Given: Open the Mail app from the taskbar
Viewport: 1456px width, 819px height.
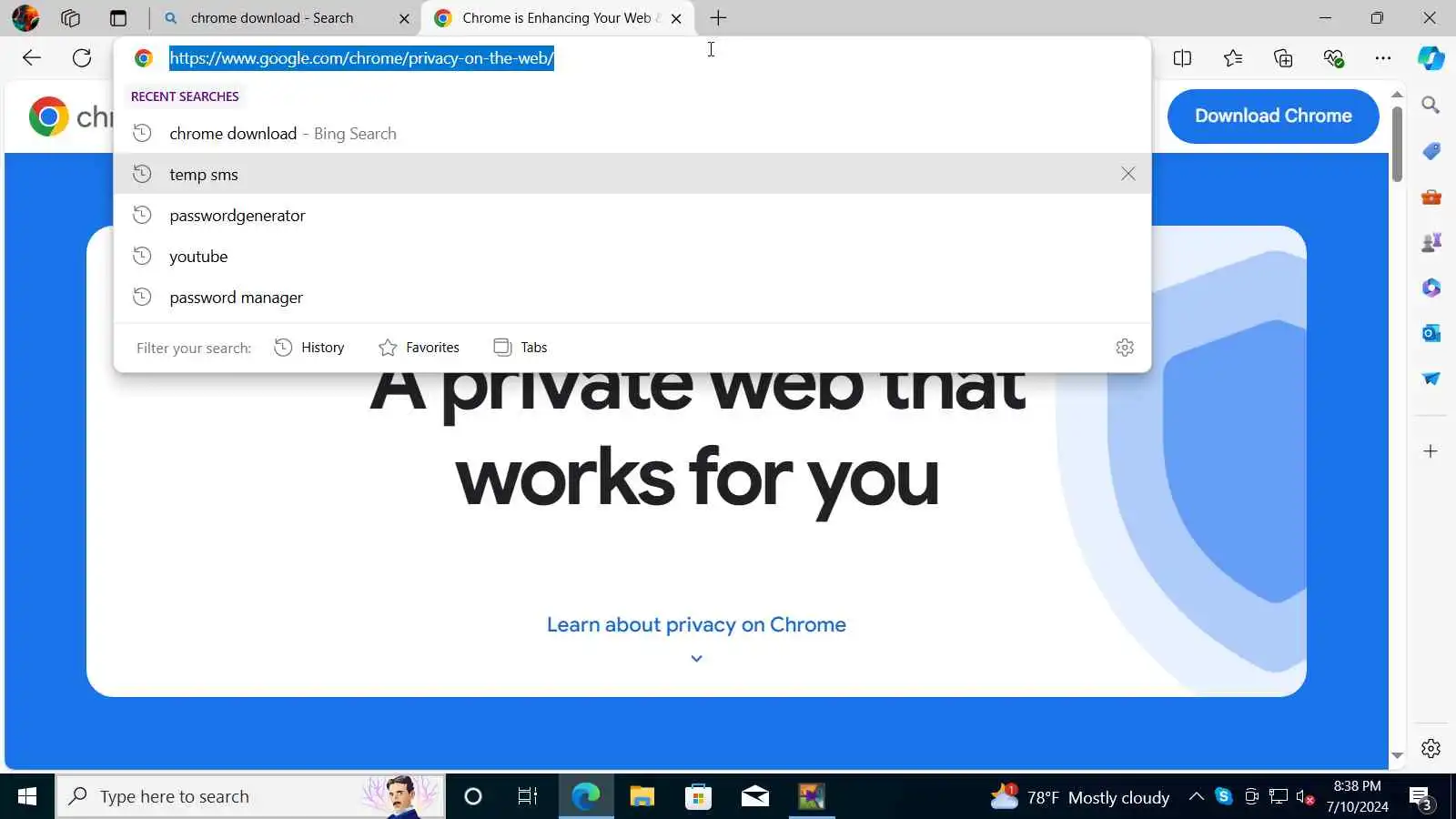Looking at the screenshot, I should click(x=755, y=797).
